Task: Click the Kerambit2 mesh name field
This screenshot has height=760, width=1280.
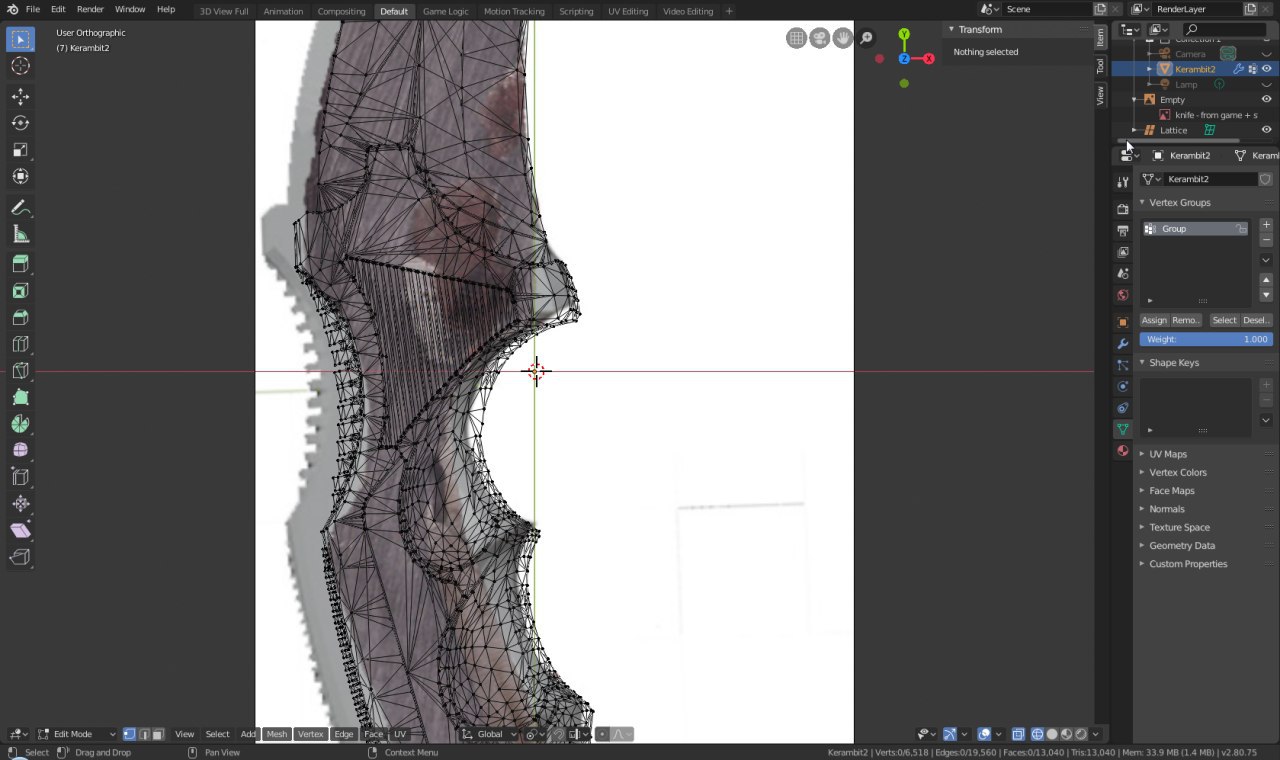Action: pyautogui.click(x=1210, y=179)
